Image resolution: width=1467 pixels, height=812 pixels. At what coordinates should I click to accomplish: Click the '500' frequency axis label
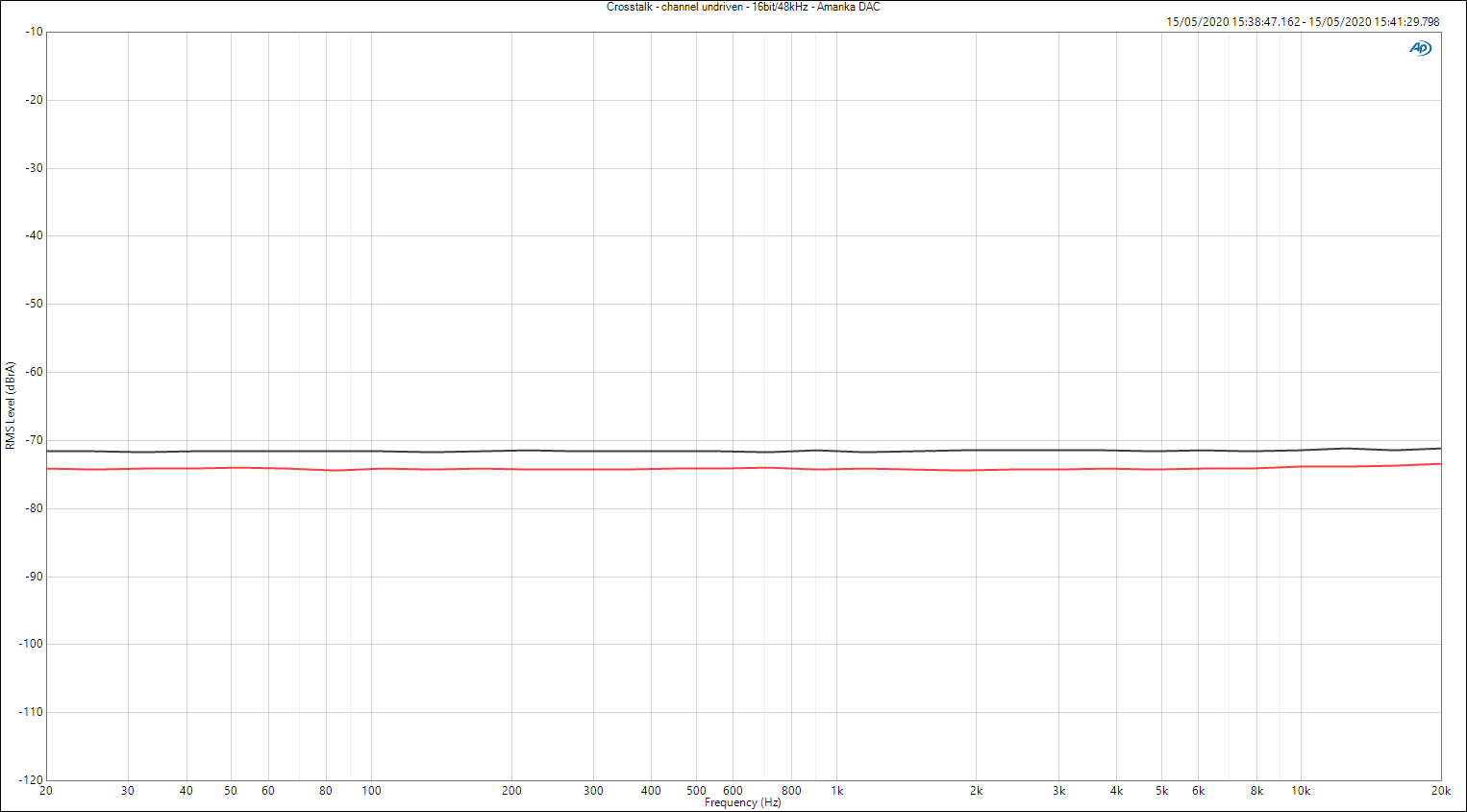click(696, 791)
